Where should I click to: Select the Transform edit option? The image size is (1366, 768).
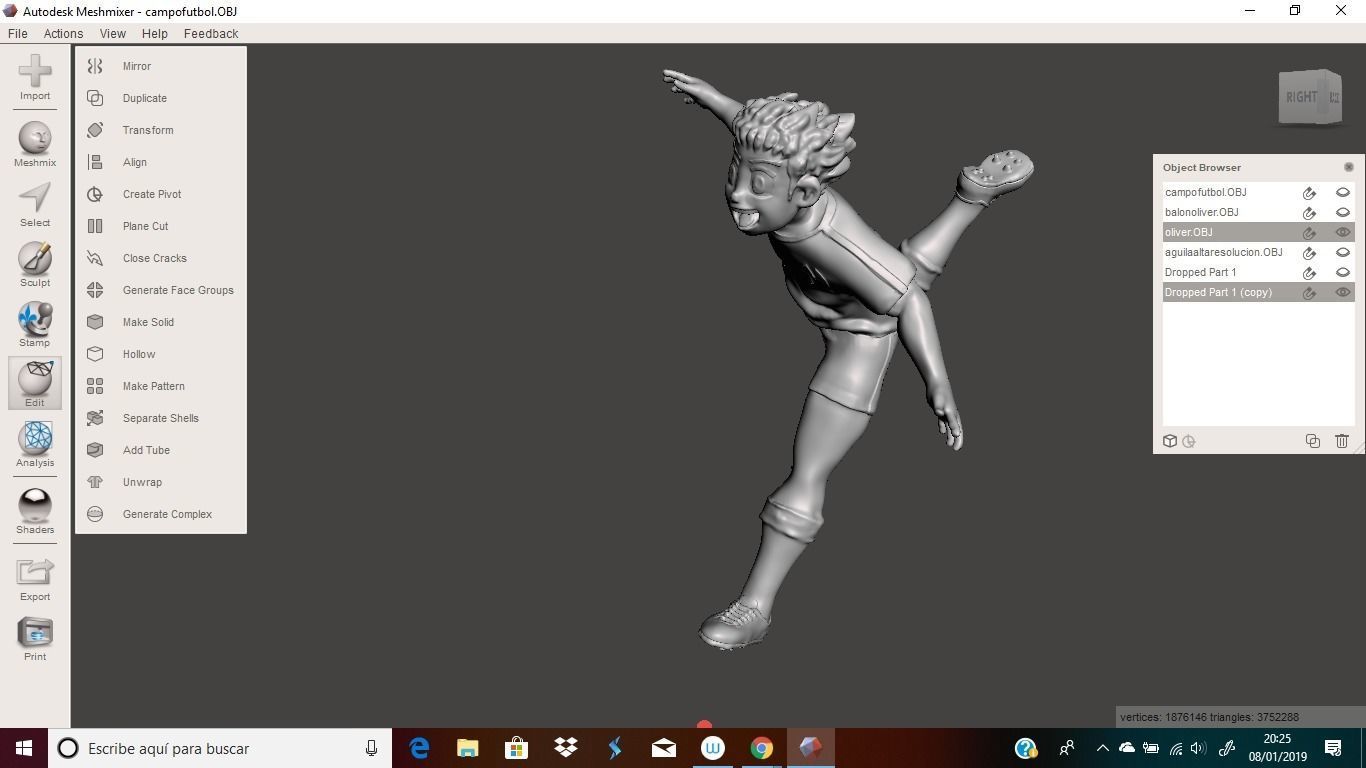pyautogui.click(x=148, y=130)
